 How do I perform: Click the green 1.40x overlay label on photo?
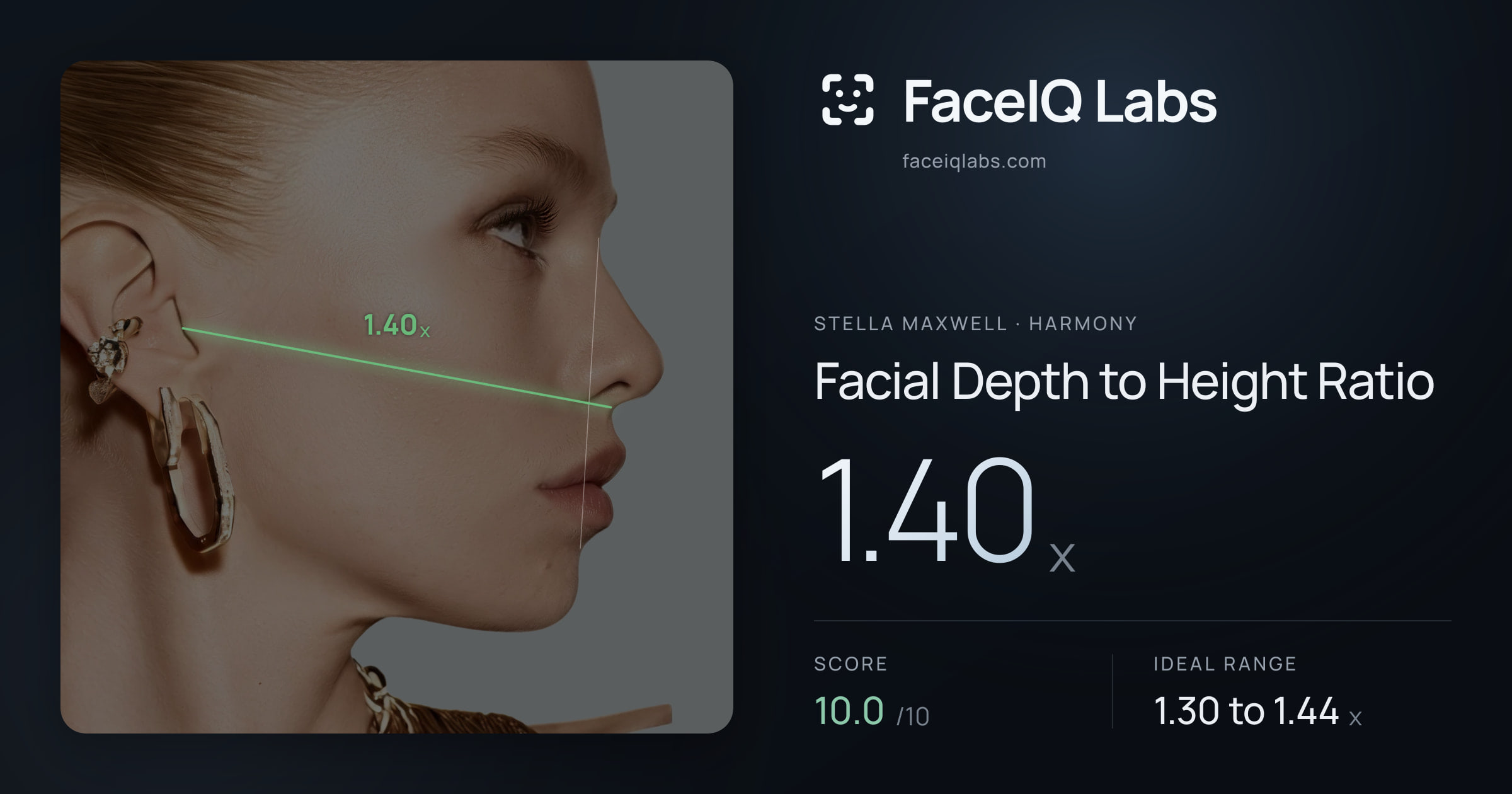coord(397,325)
